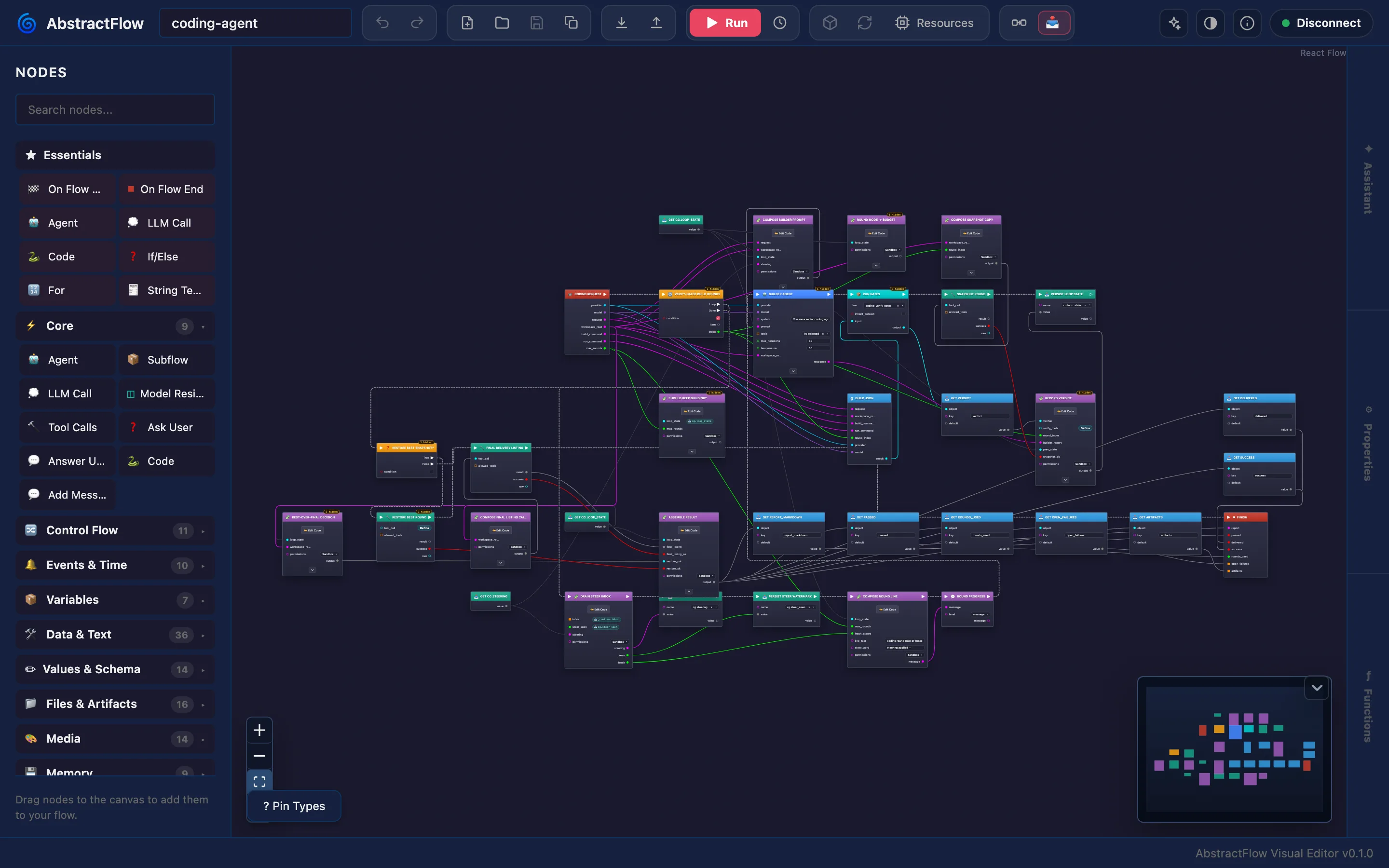This screenshot has width=1389, height=868.
Task: Collapse the Essentials section
Action: tap(115, 155)
